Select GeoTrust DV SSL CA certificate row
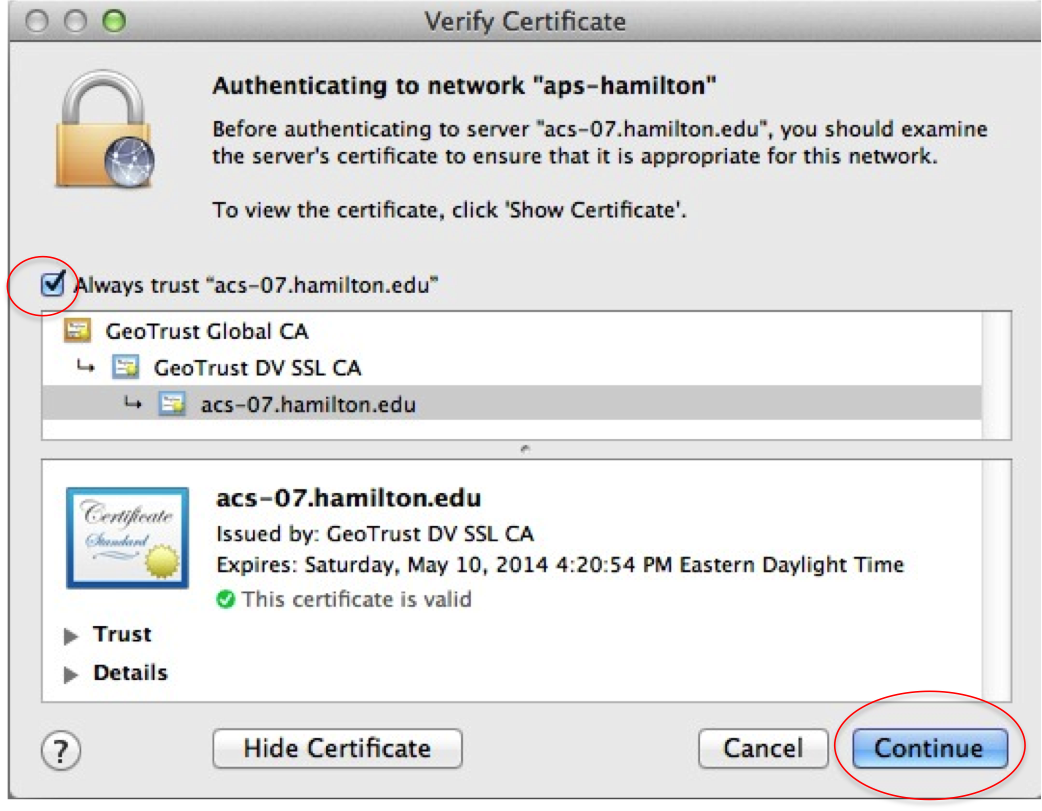Viewport: 1042px width, 811px height. [x=512, y=367]
